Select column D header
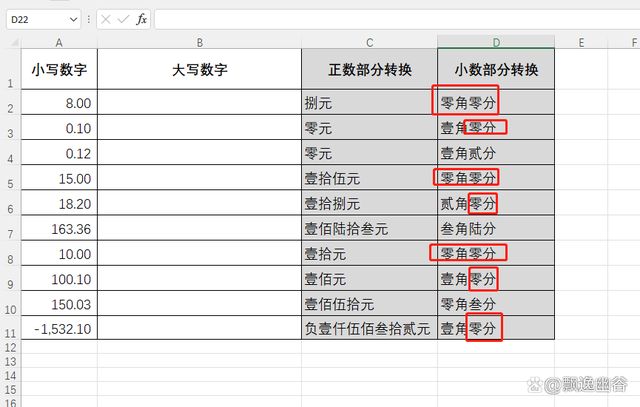Screen dimensions: 640x407 496,42
